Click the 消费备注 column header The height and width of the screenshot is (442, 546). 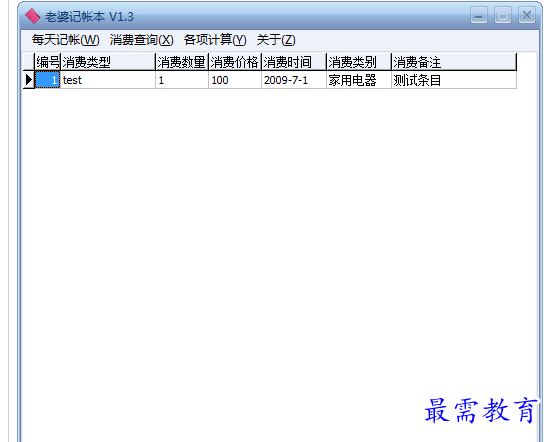[x=454, y=62]
